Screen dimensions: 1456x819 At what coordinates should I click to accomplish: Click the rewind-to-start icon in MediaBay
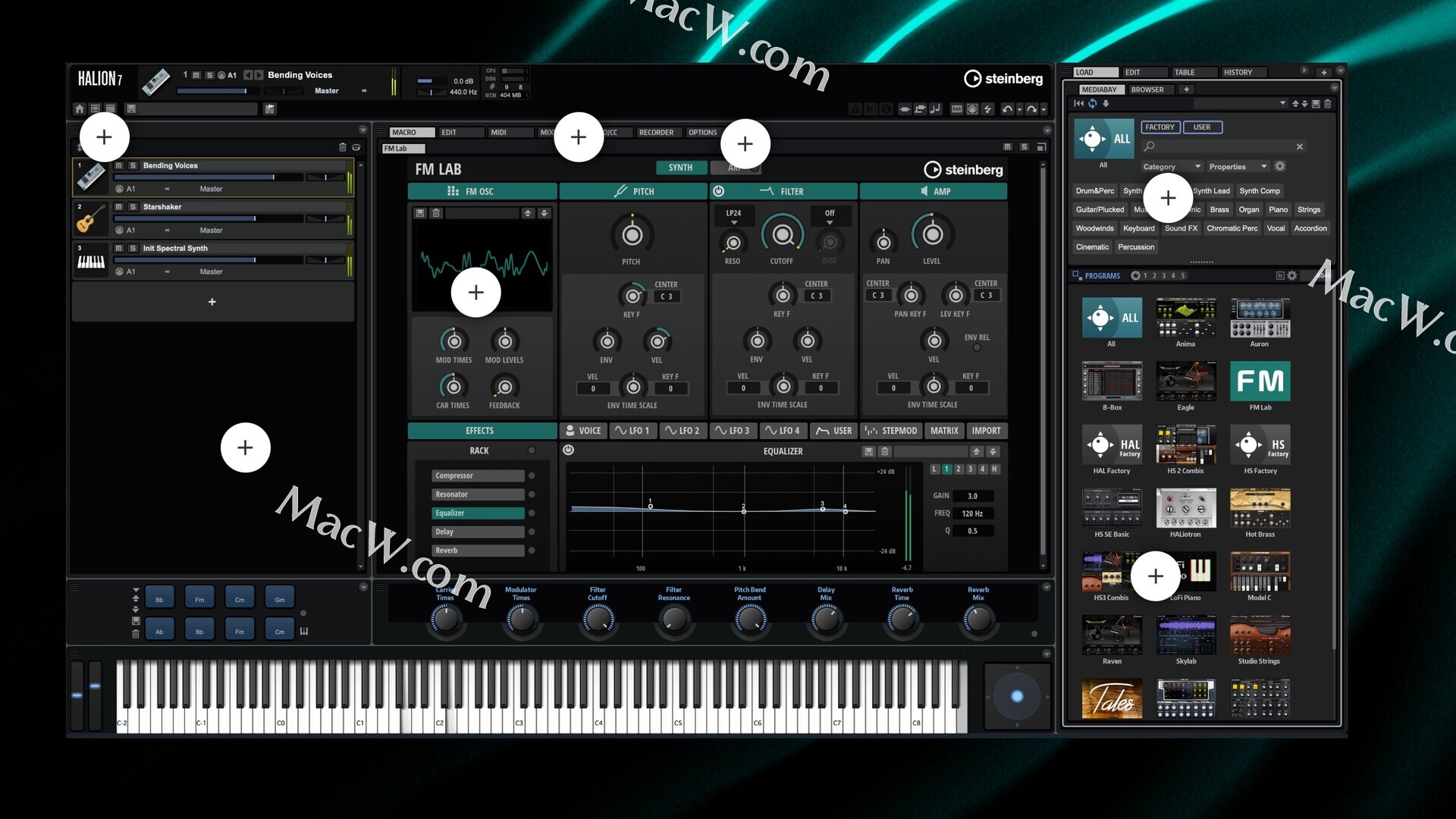(x=1079, y=104)
